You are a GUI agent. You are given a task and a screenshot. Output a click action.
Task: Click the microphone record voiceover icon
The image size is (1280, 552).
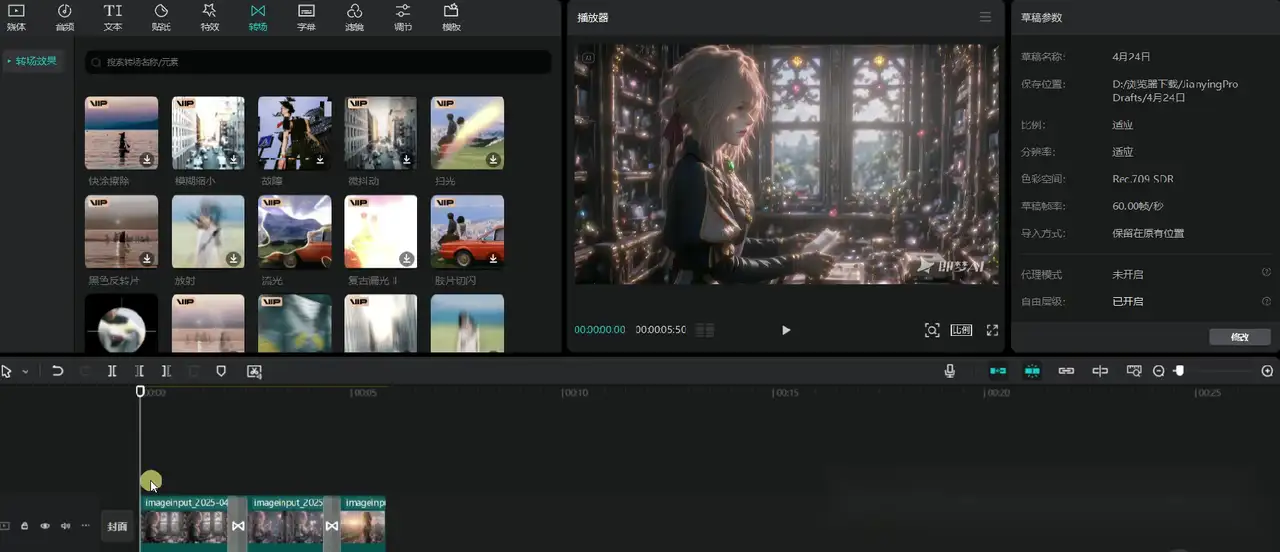949,371
